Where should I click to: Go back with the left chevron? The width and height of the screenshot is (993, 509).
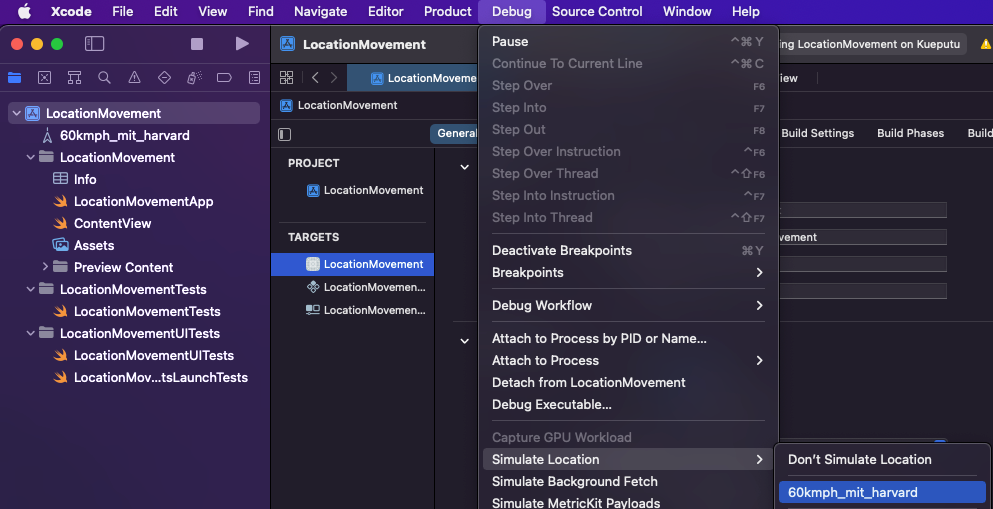[315, 78]
